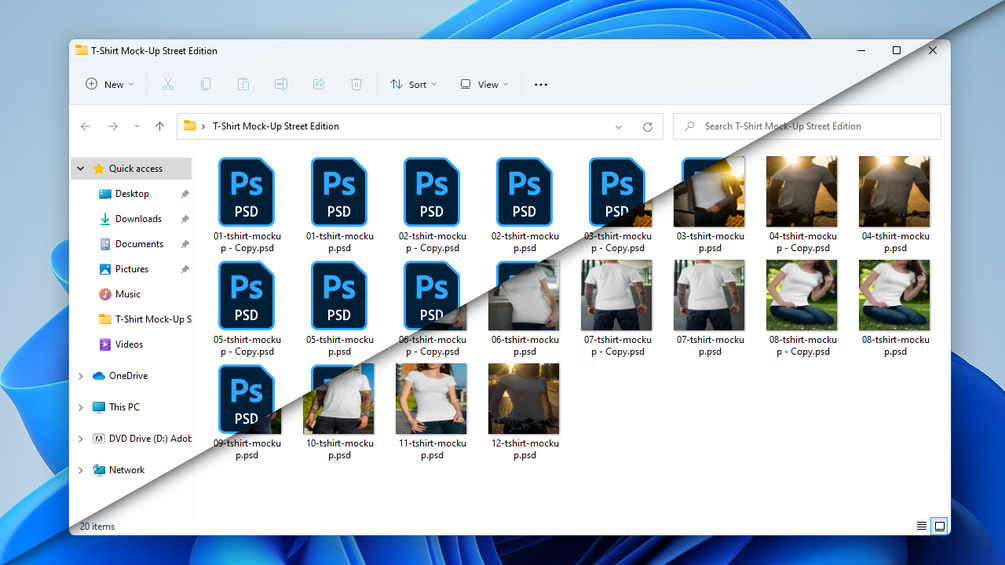Select 02-tshirt-mockup.psd file icon
Image resolution: width=1005 pixels, height=565 pixels.
click(524, 192)
